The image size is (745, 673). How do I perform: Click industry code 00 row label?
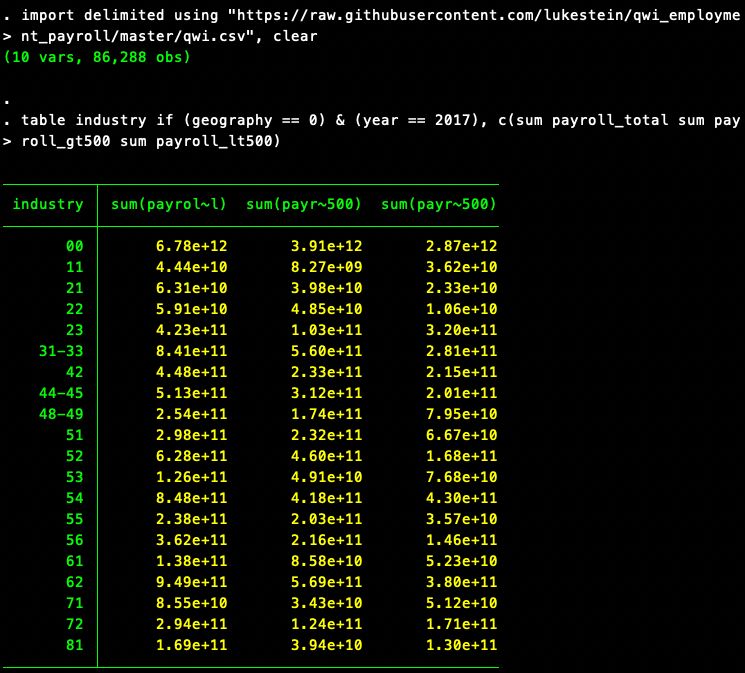pyautogui.click(x=74, y=246)
